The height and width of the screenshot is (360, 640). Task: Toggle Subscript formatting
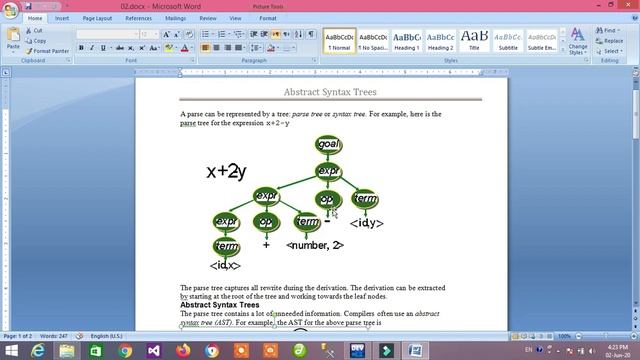(x=131, y=48)
